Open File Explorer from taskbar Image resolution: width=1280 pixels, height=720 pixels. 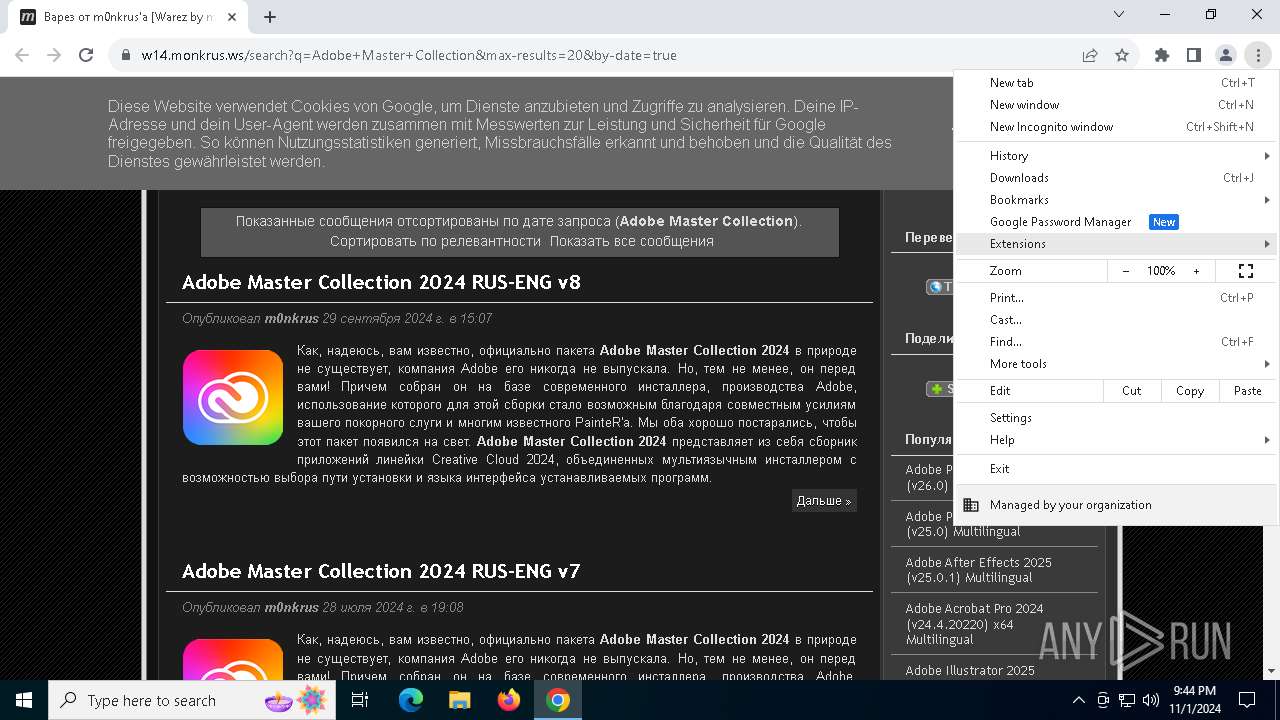coord(459,700)
